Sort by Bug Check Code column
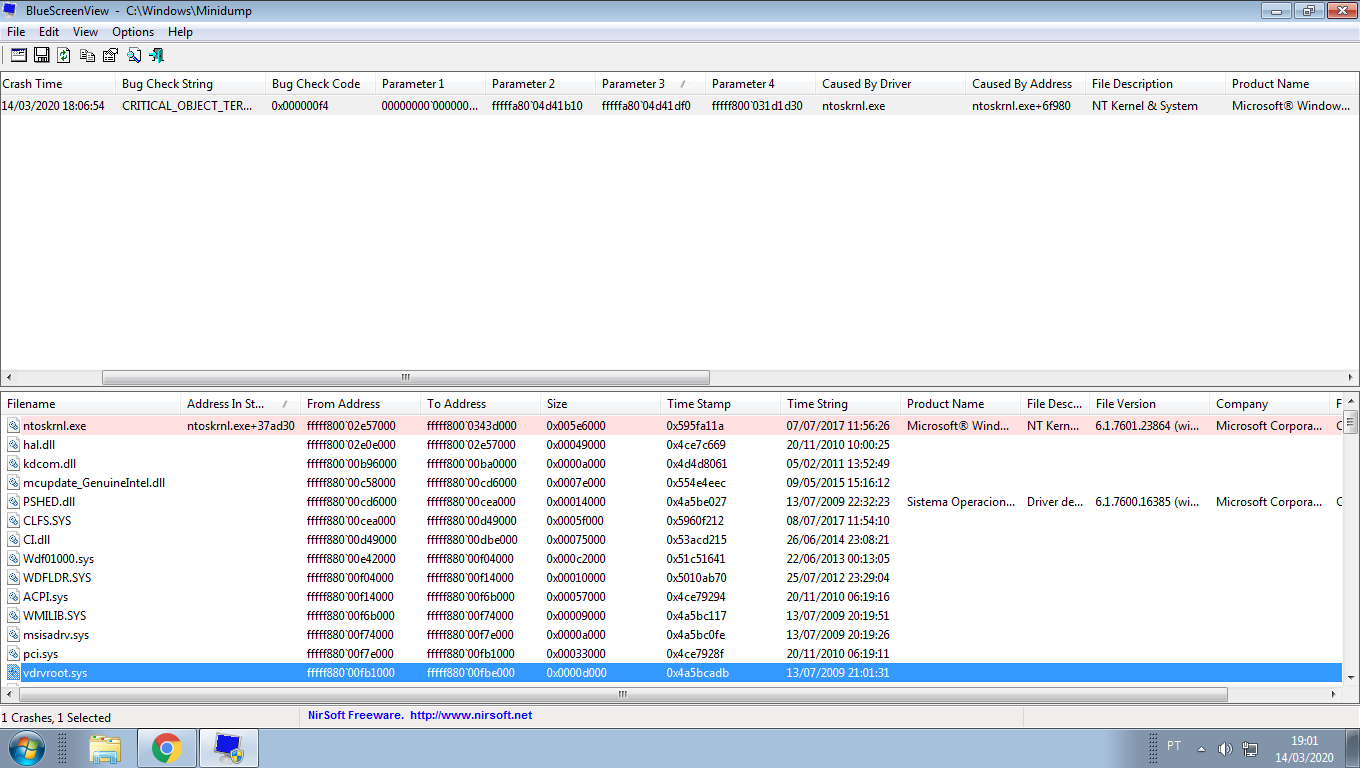This screenshot has height=768, width=1360. [321, 84]
